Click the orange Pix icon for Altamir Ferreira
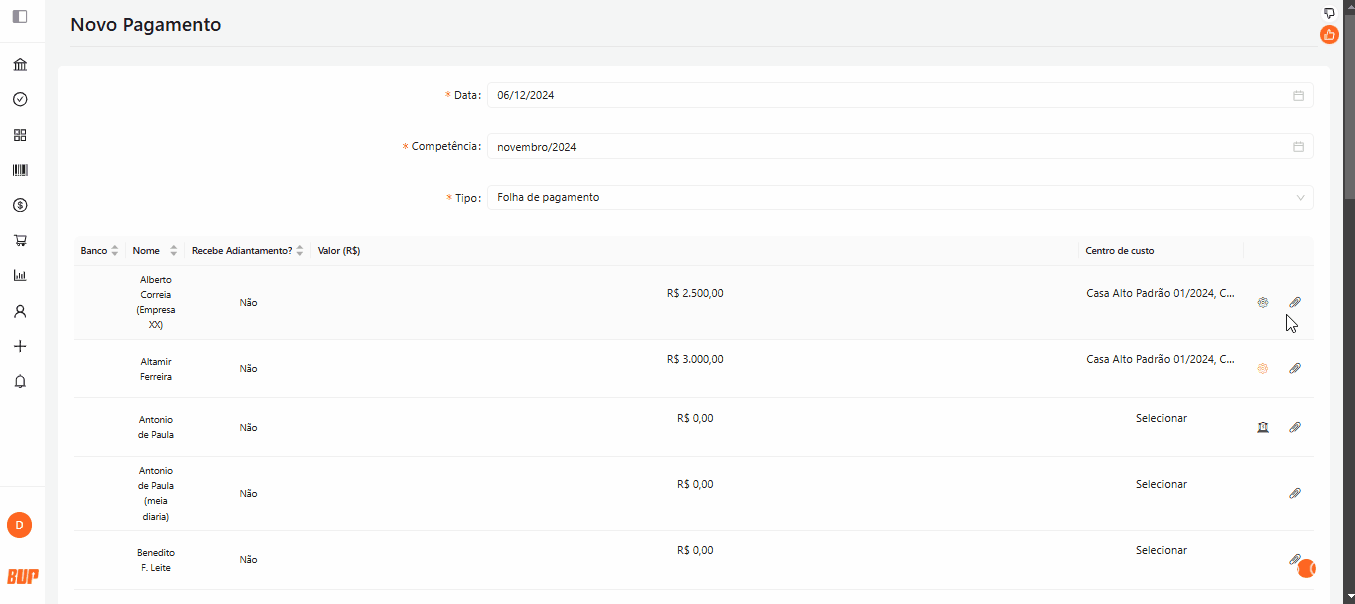1355x604 pixels. point(1263,368)
